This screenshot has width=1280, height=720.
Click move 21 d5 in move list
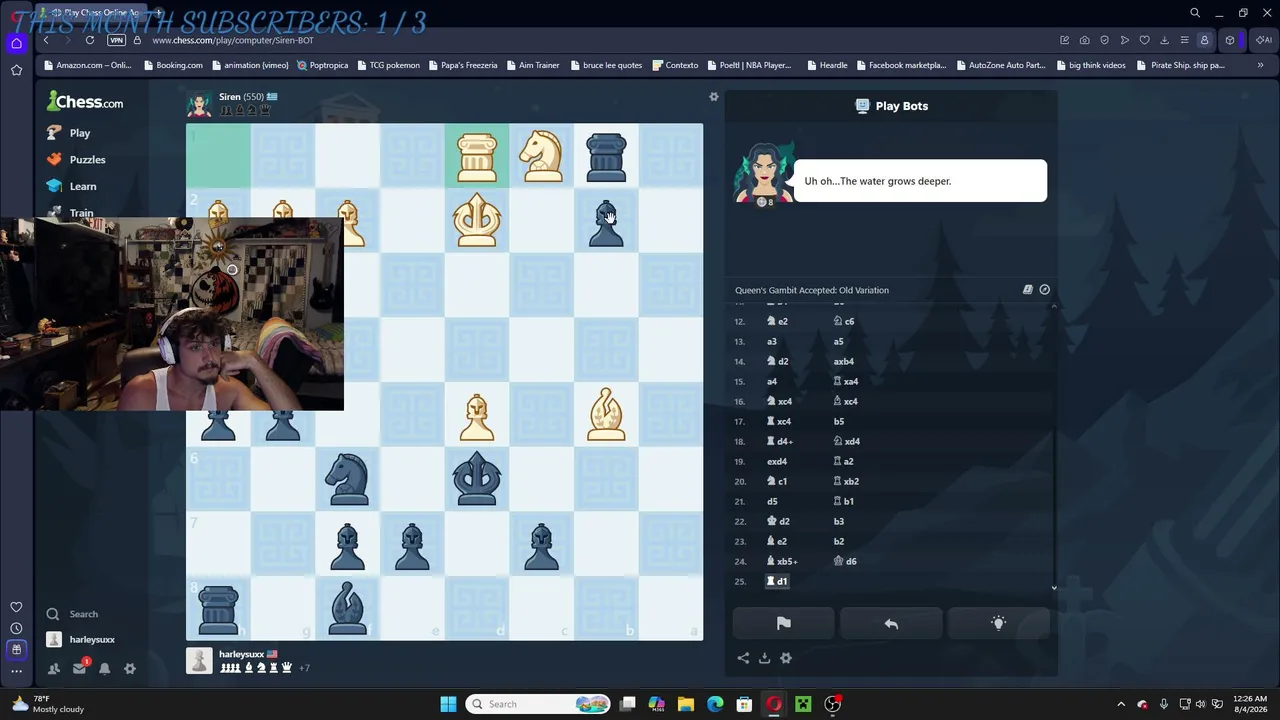tap(772, 502)
